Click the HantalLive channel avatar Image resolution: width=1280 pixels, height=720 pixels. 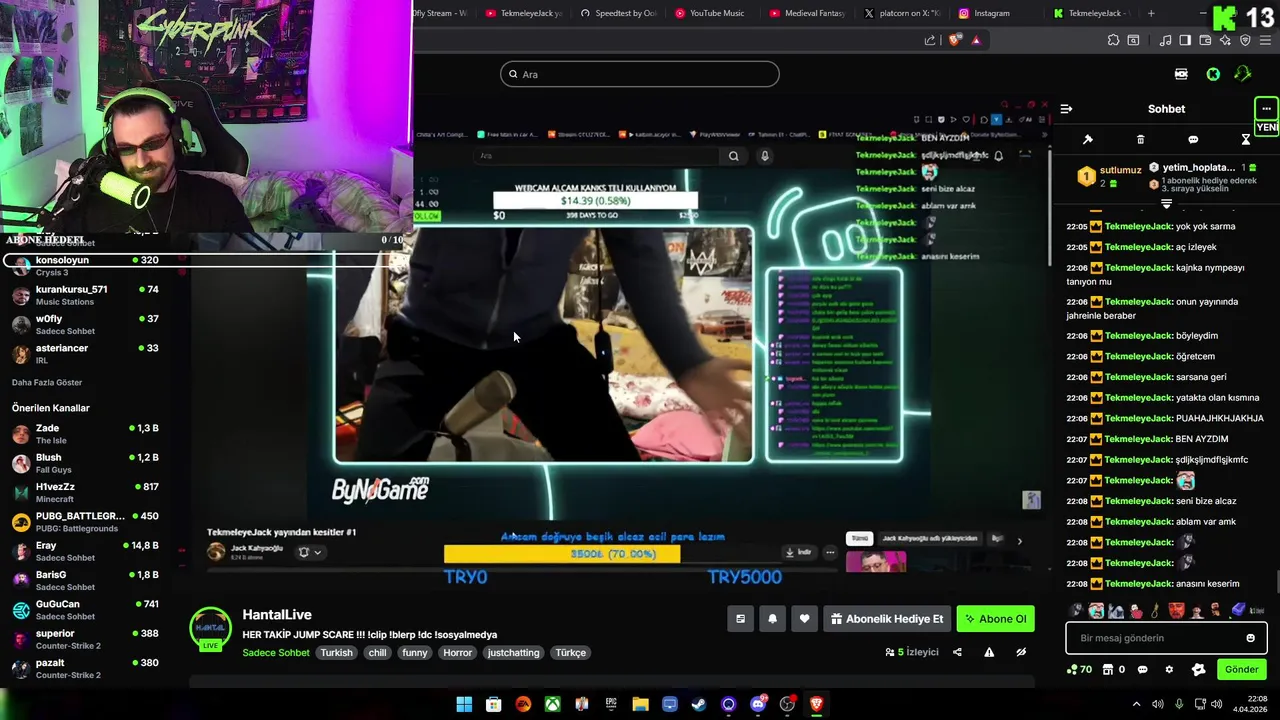(210, 629)
